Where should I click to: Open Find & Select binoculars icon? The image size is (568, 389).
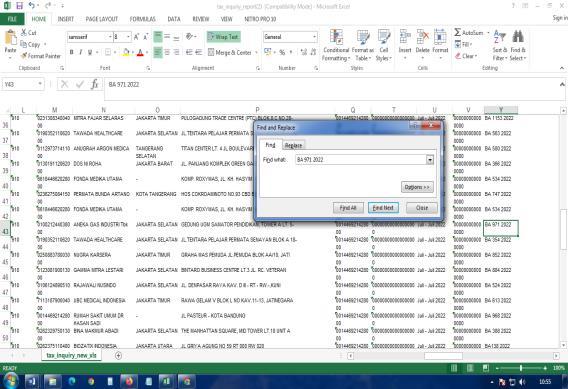point(518,37)
